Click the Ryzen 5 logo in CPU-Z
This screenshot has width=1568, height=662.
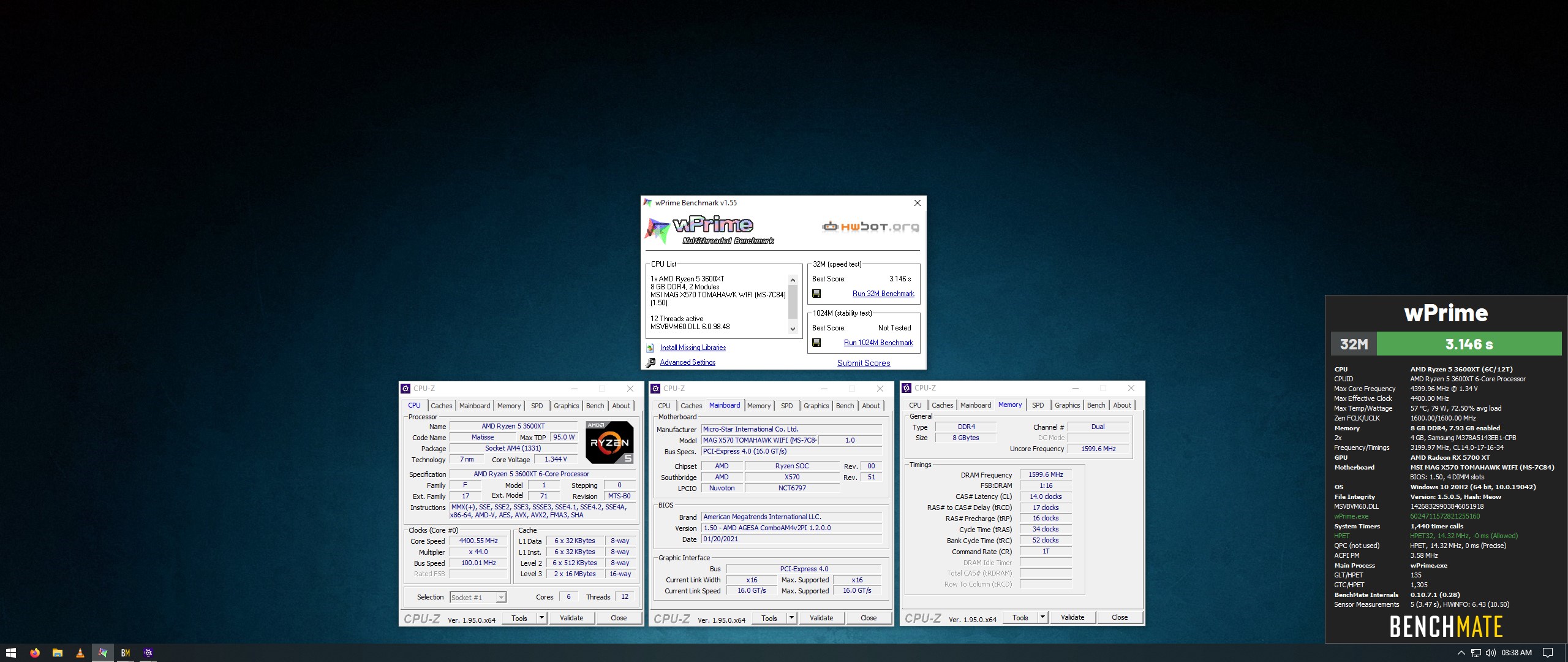609,442
